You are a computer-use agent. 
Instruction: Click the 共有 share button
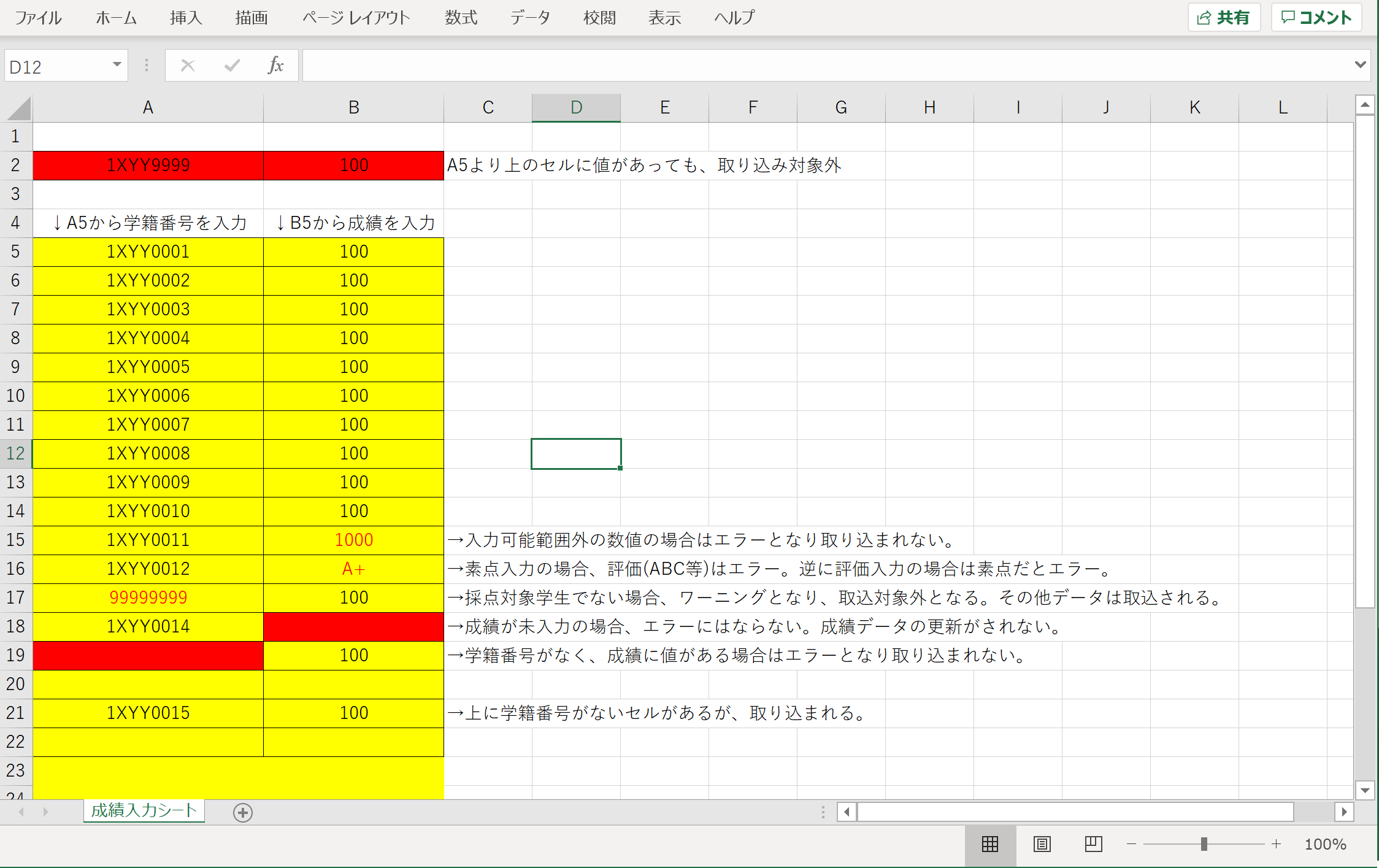[1224, 17]
